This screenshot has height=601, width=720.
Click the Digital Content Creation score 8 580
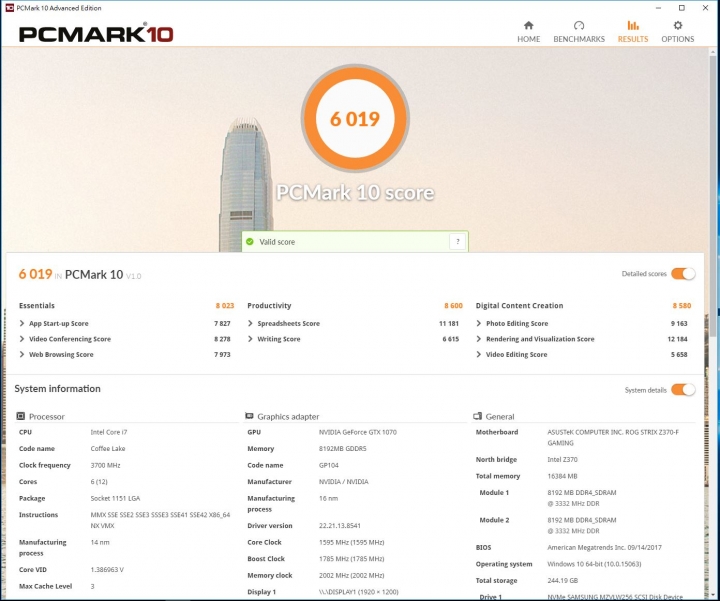coord(682,305)
